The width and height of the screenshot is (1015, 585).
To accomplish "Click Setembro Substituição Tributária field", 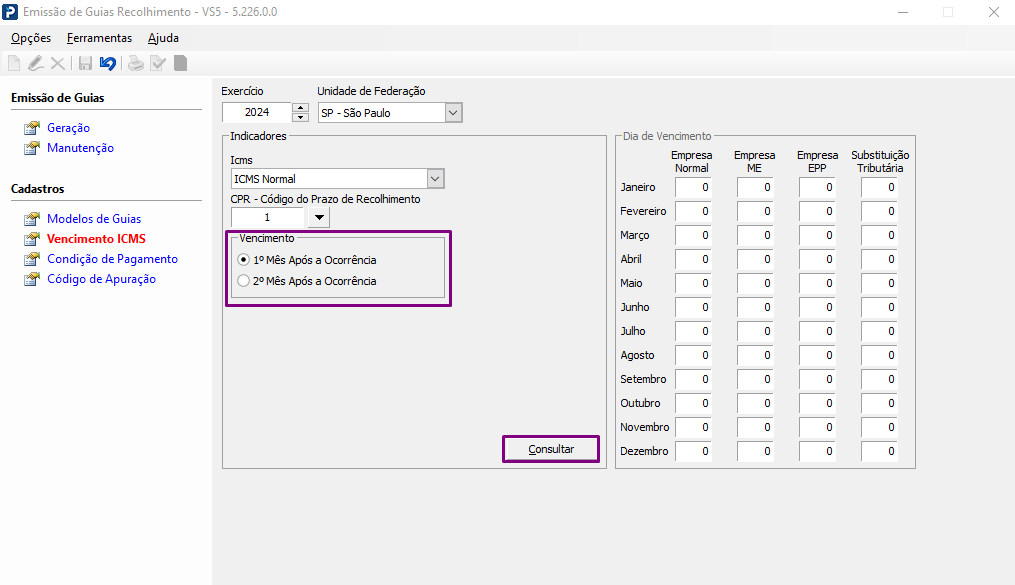I will tap(880, 379).
